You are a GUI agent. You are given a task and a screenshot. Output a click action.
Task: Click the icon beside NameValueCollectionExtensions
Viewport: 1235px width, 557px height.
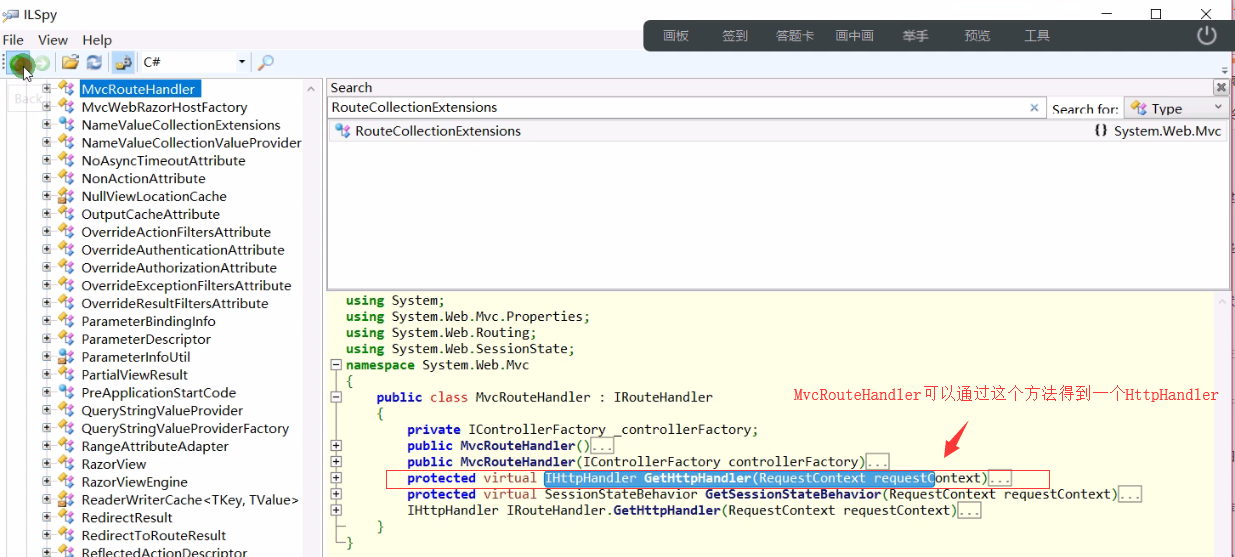pyautogui.click(x=66, y=125)
